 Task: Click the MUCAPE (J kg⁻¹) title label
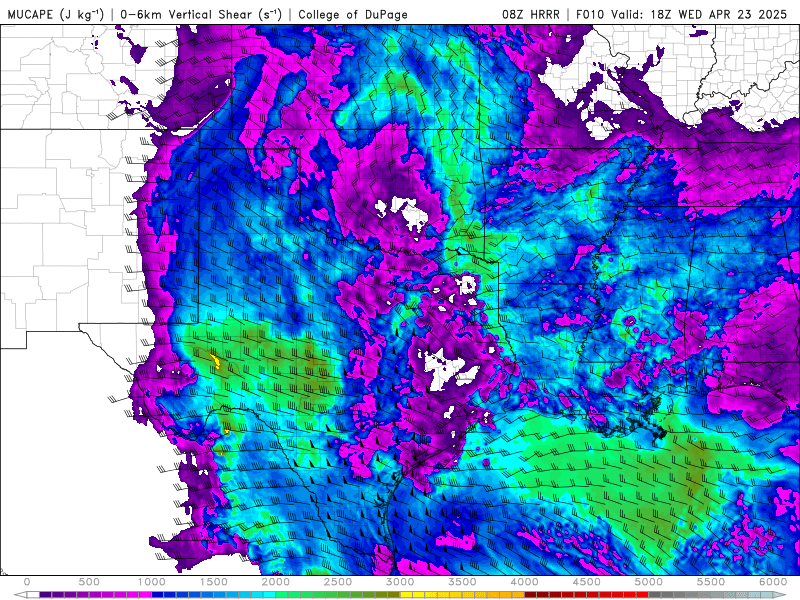pyautogui.click(x=56, y=14)
